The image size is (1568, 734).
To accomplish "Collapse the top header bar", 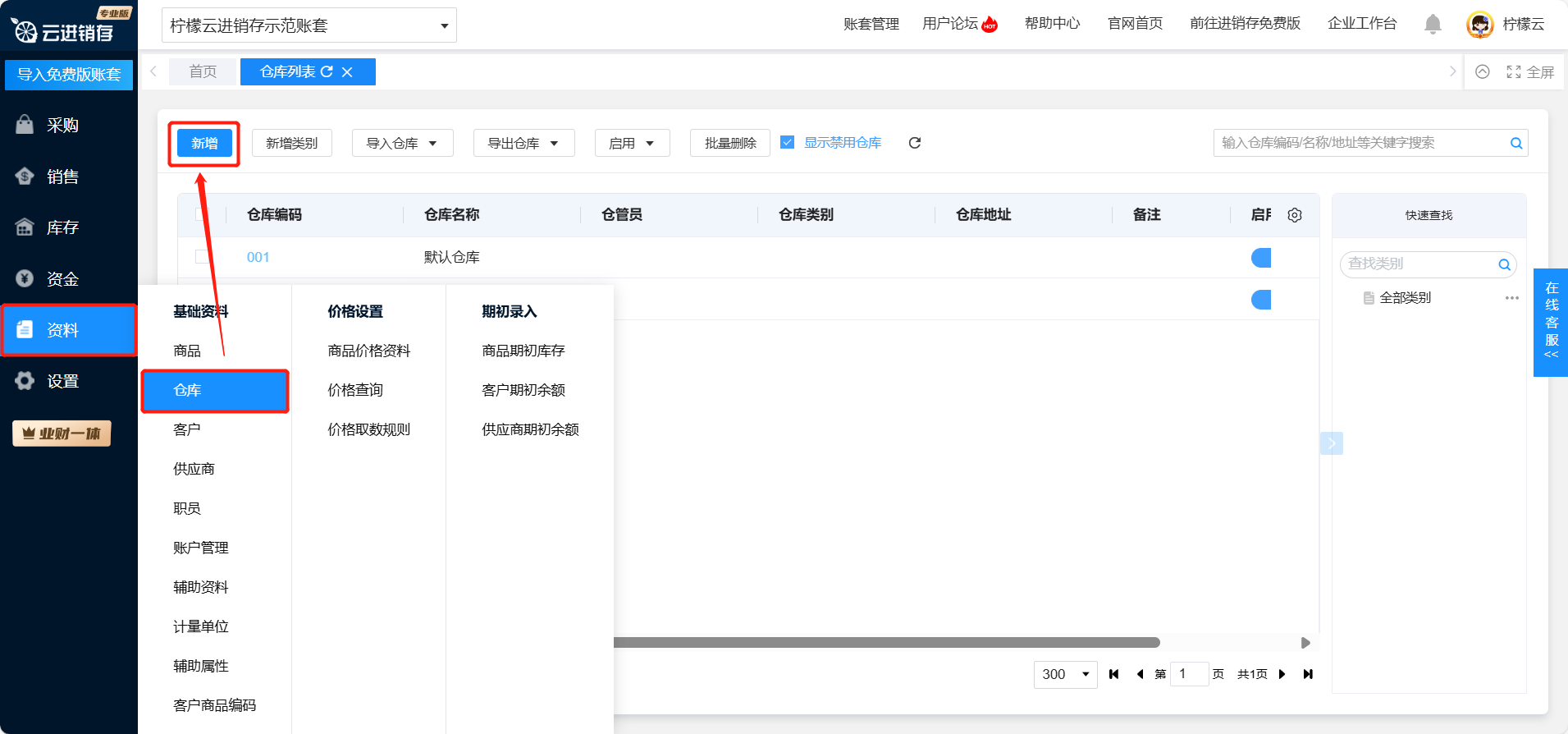I will [x=1483, y=72].
